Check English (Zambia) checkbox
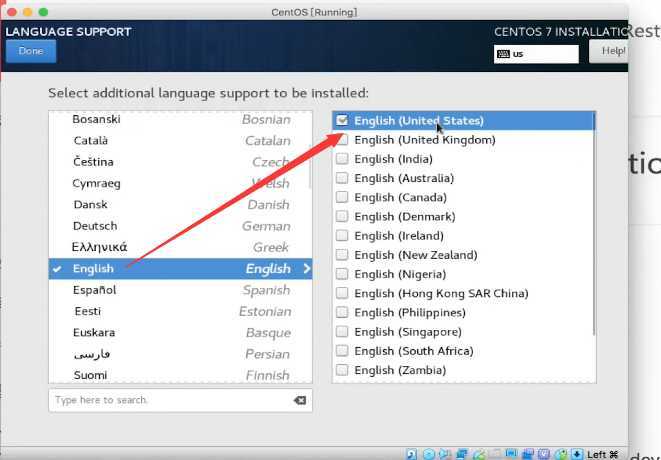This screenshot has height=460, width=661. coord(342,370)
